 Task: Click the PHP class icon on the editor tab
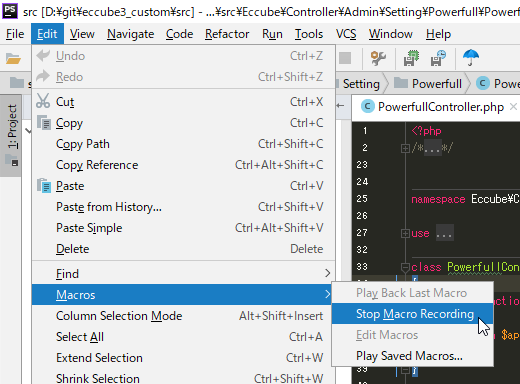click(x=367, y=107)
